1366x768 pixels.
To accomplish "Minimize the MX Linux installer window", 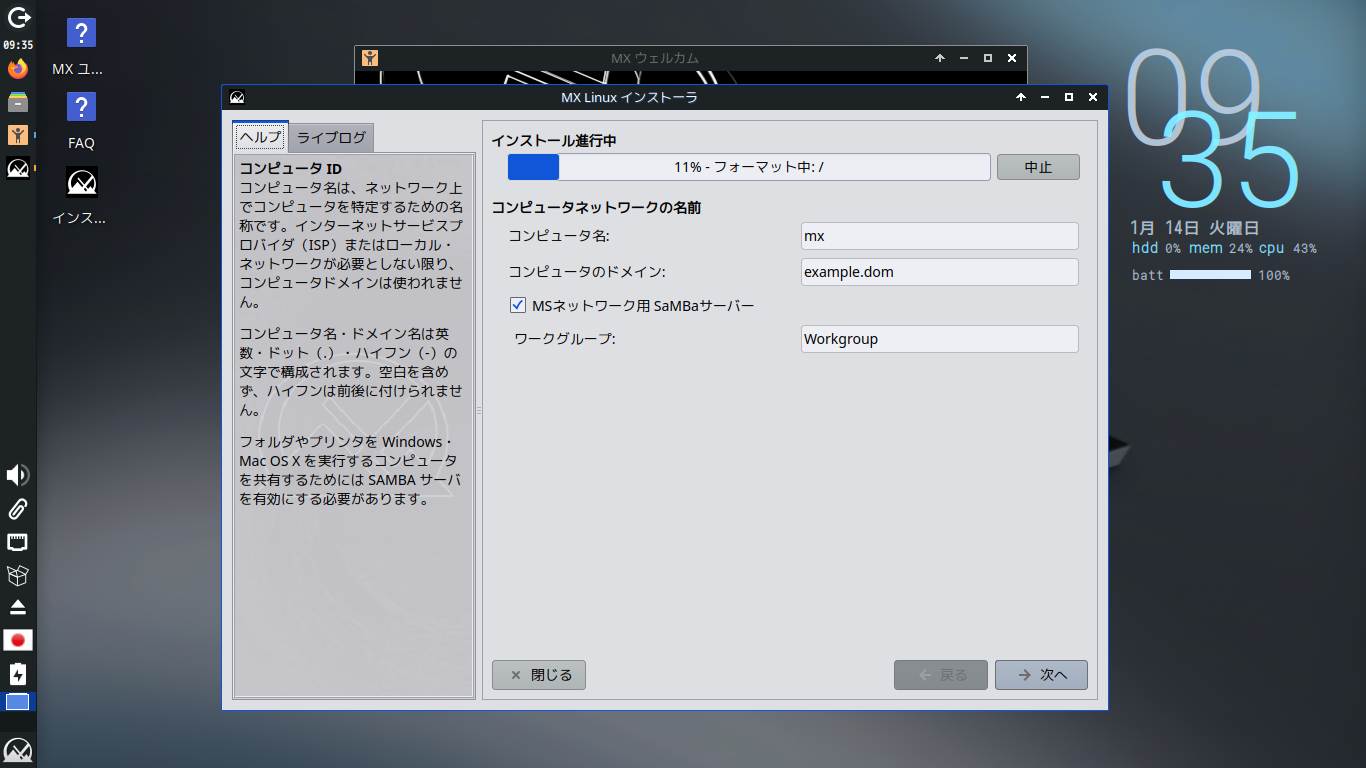I will point(1045,97).
